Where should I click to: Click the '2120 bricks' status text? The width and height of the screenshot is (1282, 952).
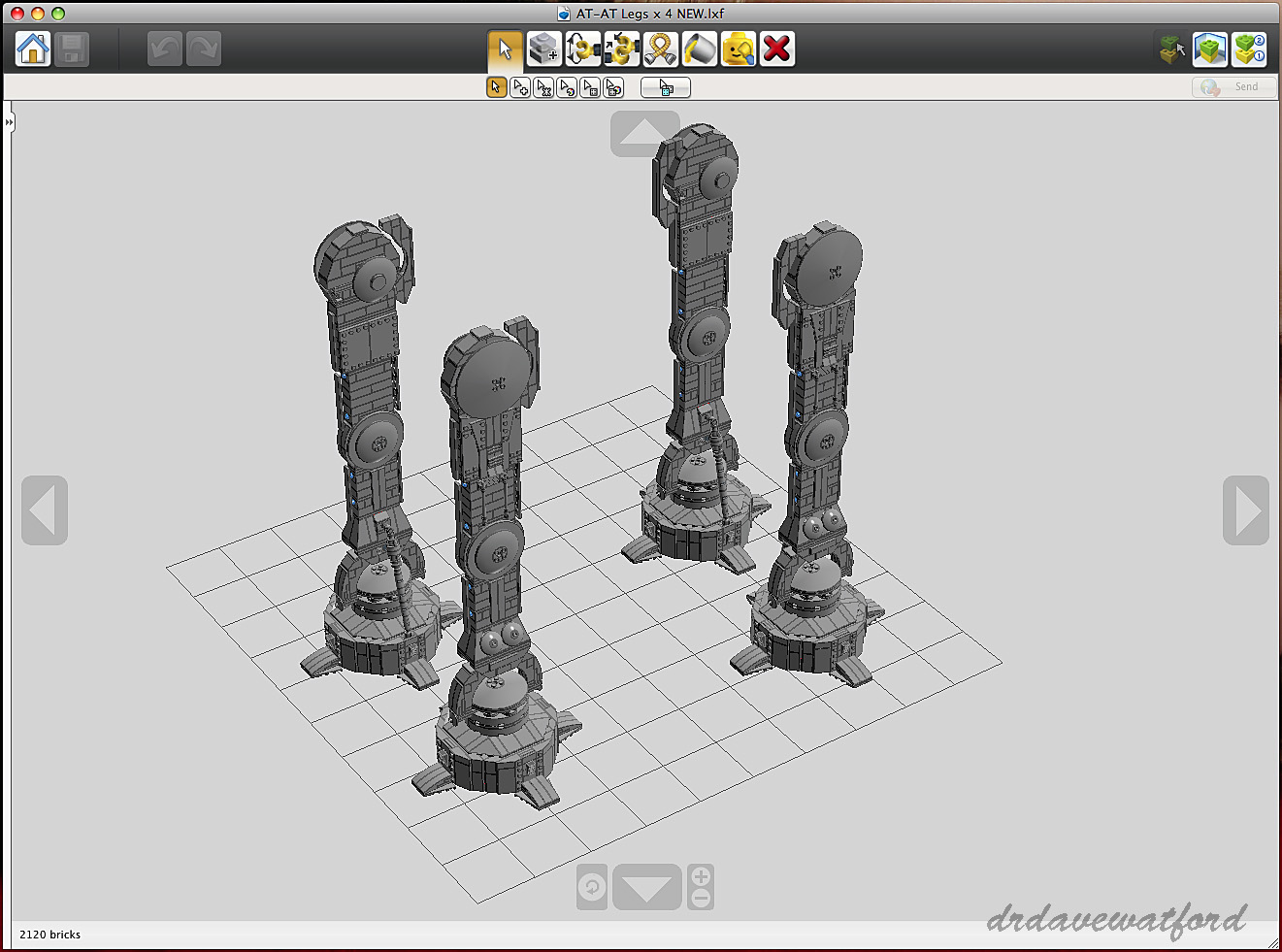[x=49, y=935]
